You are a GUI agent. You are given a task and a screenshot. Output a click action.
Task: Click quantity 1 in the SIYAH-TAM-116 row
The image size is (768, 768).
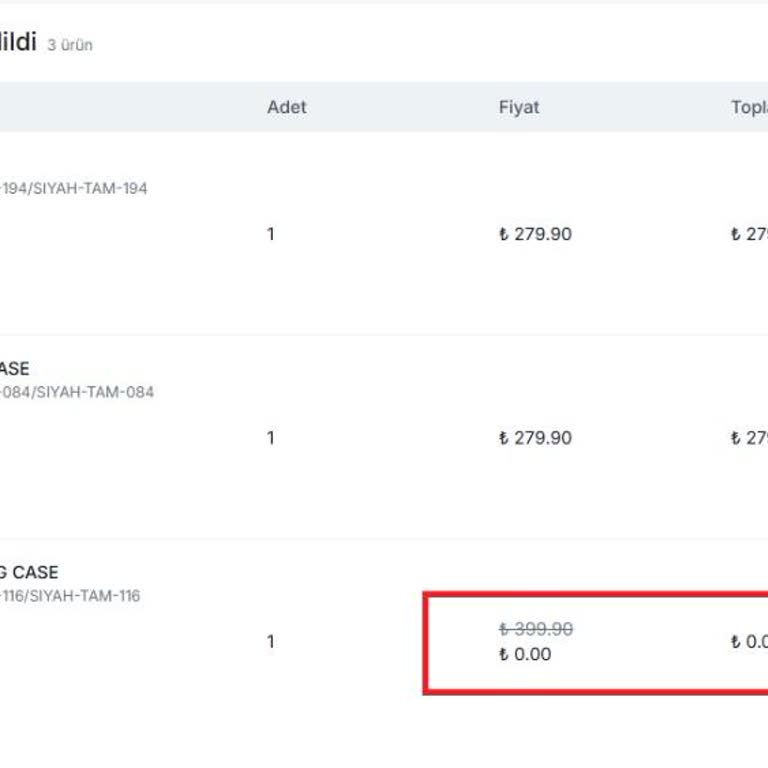coord(270,642)
